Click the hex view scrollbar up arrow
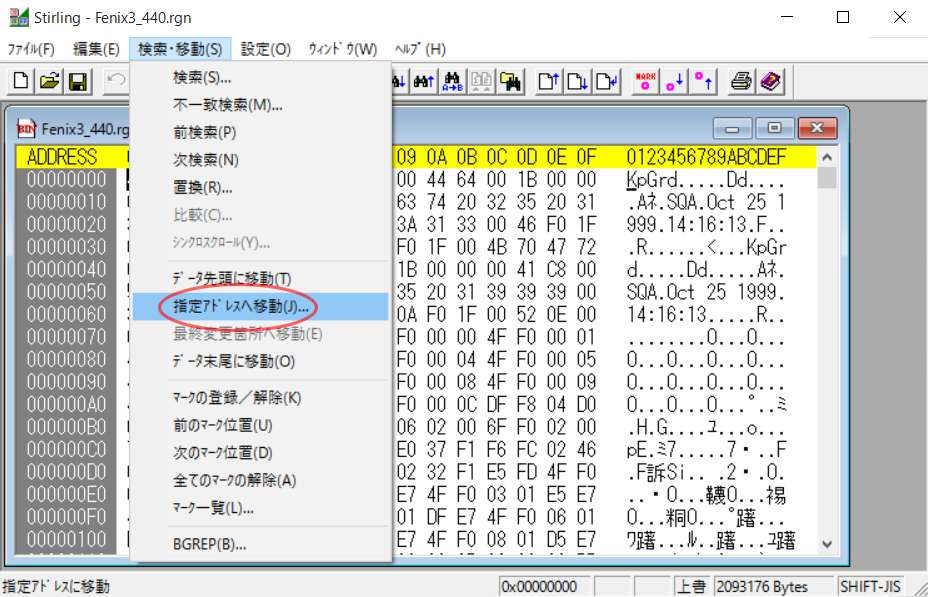The height and width of the screenshot is (597, 928). point(827,157)
